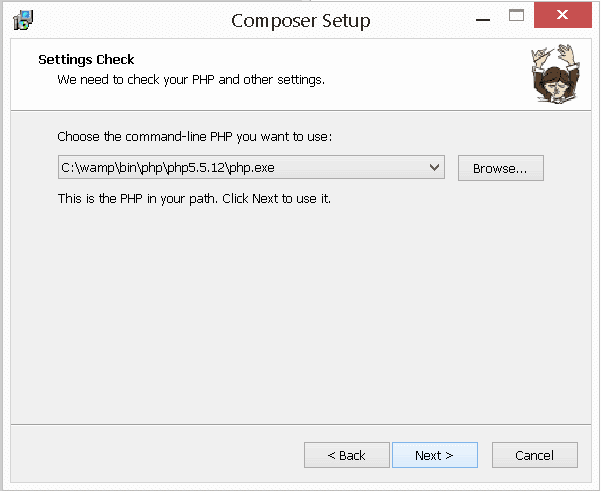Click the "Choose the command-line PHP" label
Viewport: 601px width, 491px height.
(x=195, y=137)
